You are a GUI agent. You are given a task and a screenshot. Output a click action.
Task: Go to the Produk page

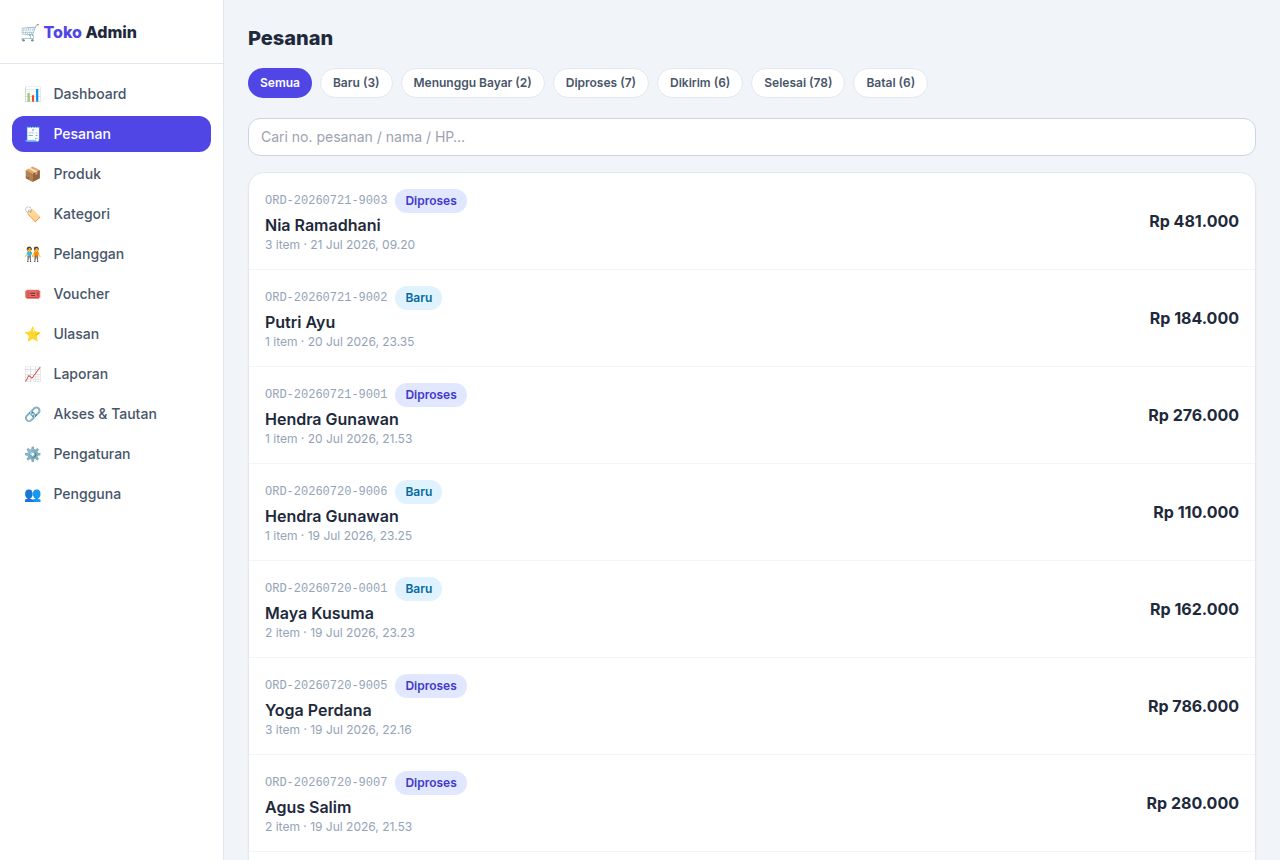pyautogui.click(x=111, y=174)
